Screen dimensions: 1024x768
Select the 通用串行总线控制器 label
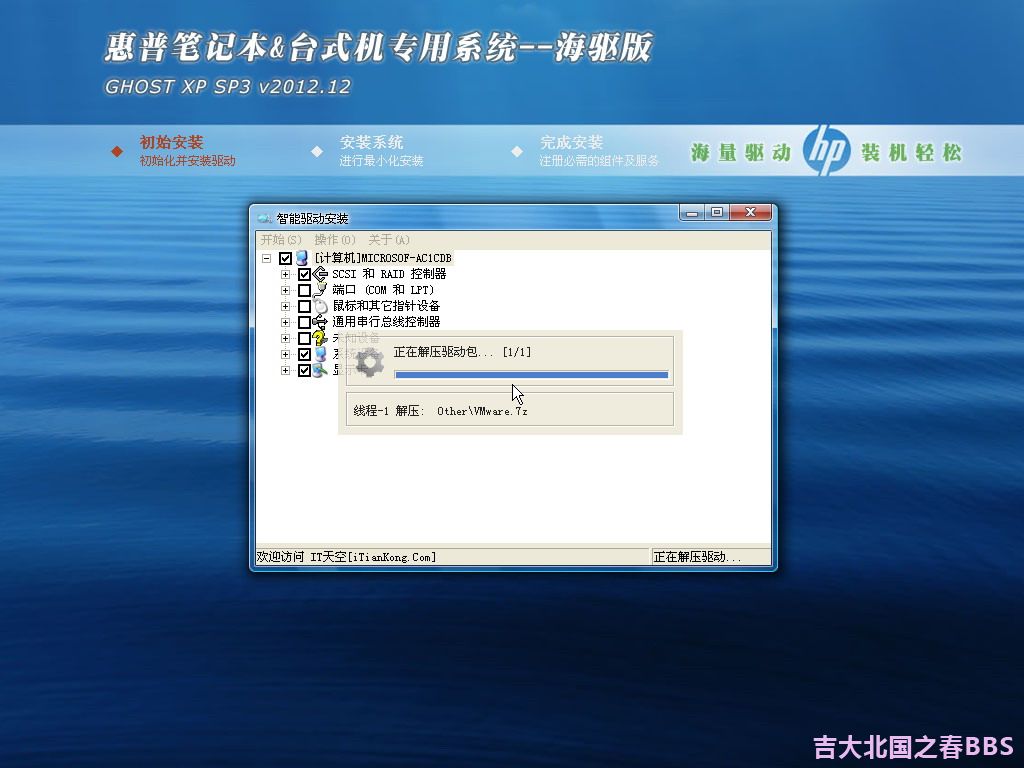(387, 322)
